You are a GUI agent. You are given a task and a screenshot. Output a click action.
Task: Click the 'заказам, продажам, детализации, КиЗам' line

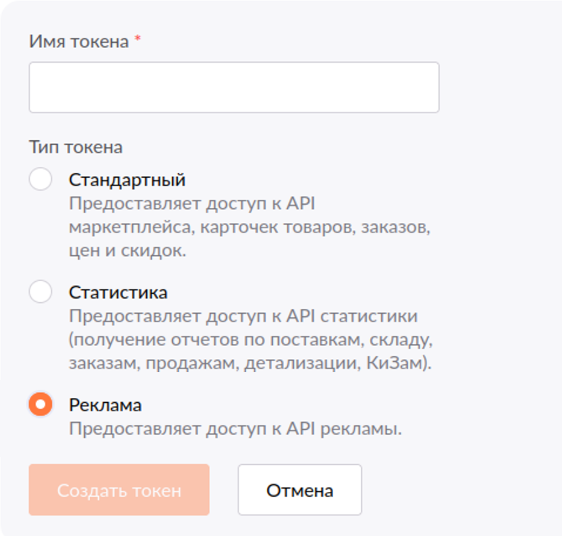250,363
